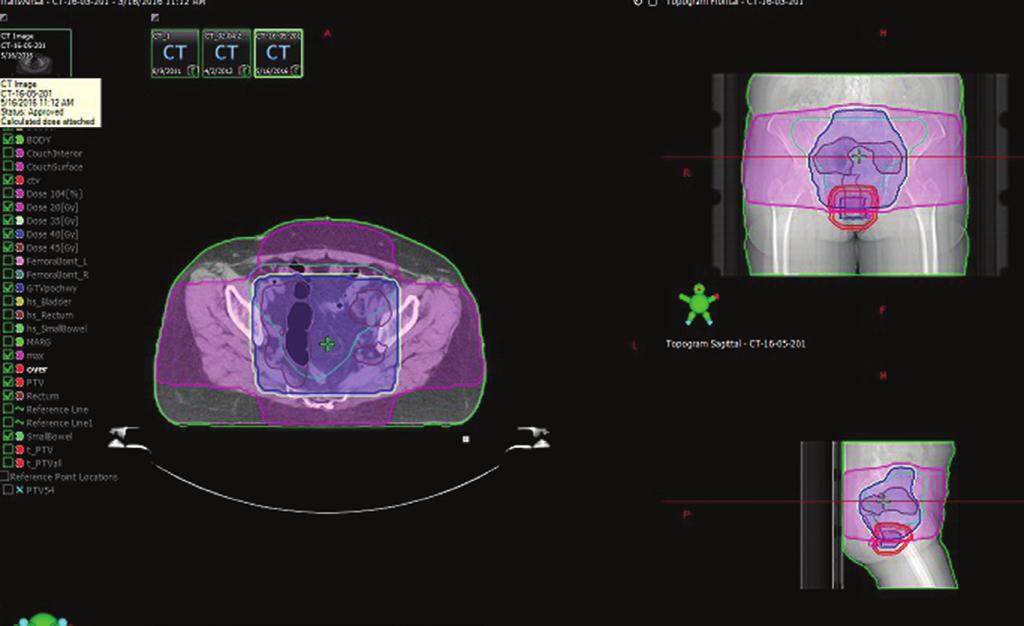Click the hs_SmallBowel green icon
Screen dimensions: 1024x626
[20, 328]
